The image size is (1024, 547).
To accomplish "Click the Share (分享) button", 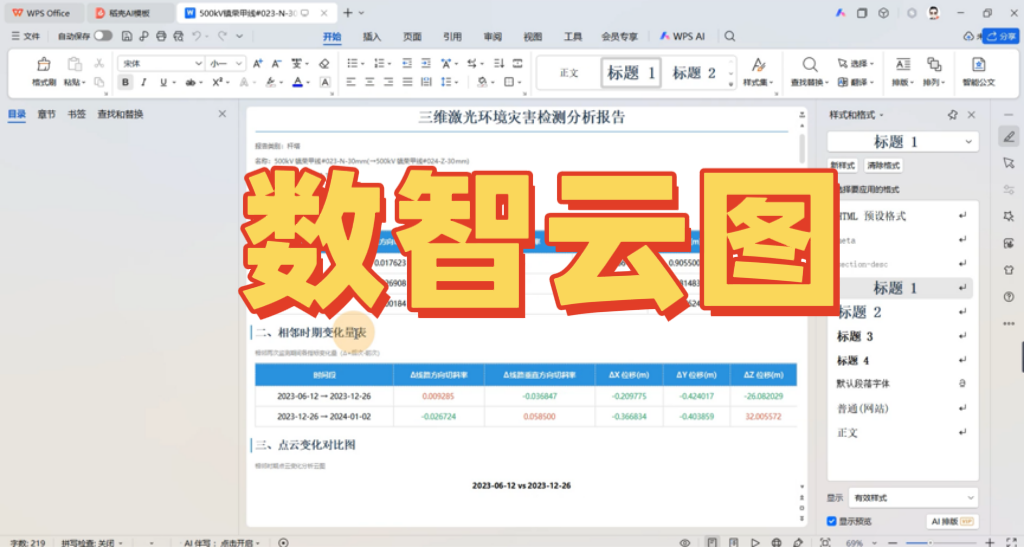I will point(1000,37).
